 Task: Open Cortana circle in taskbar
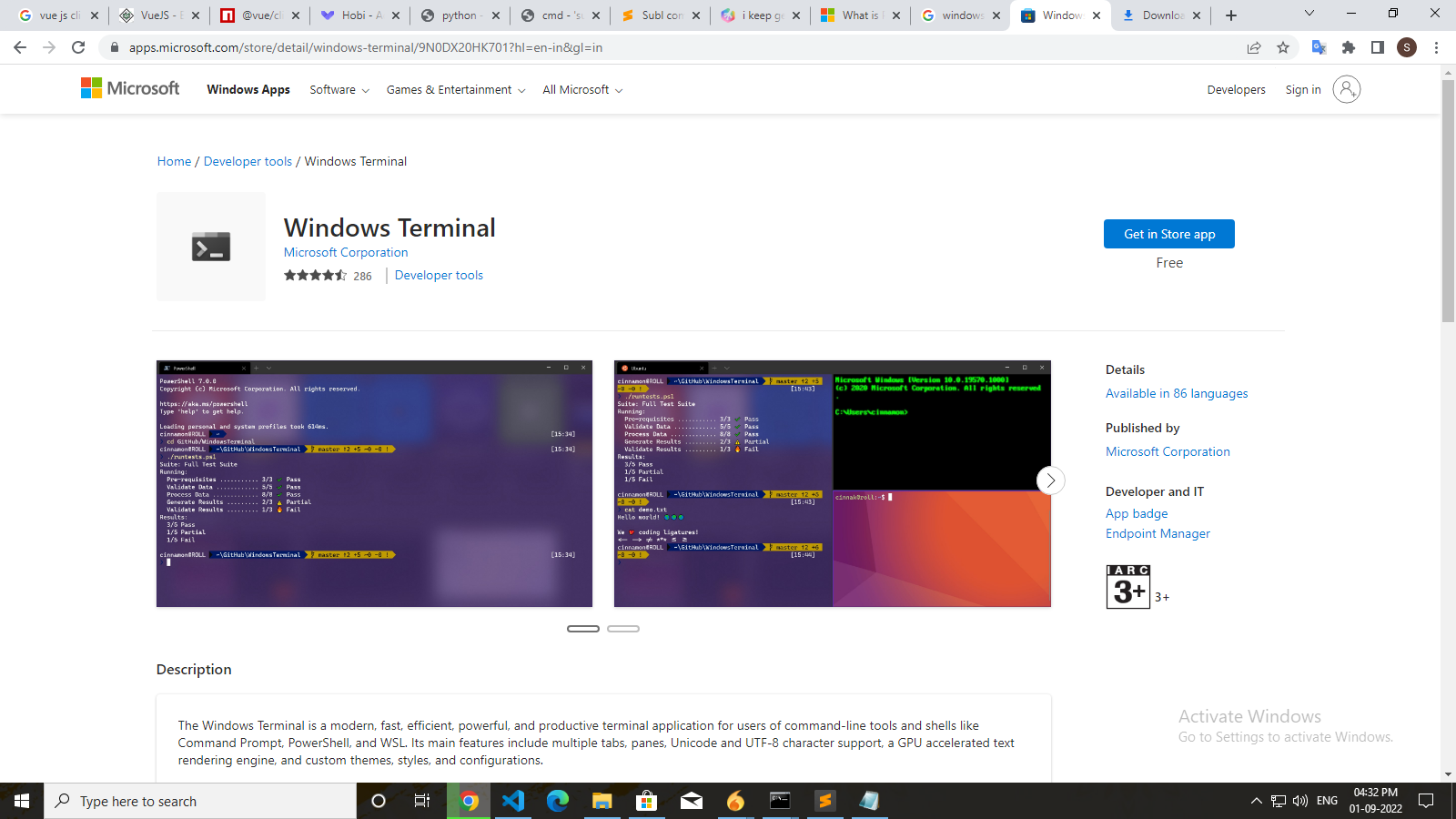pos(379,801)
